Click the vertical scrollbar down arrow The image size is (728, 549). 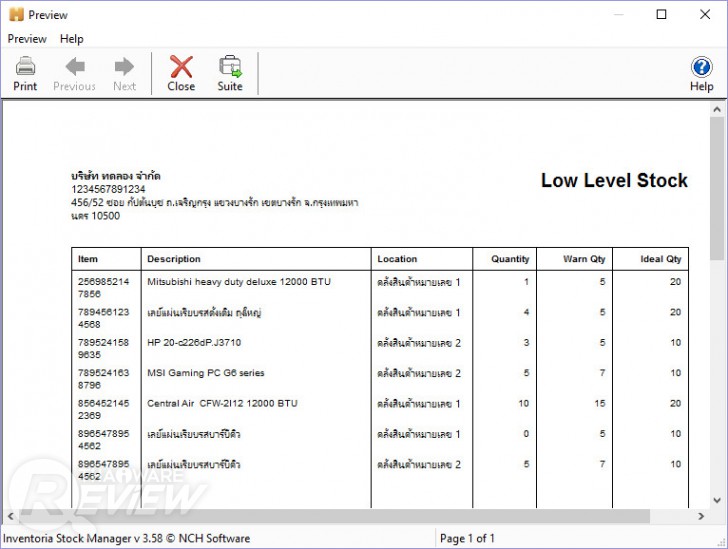(717, 500)
